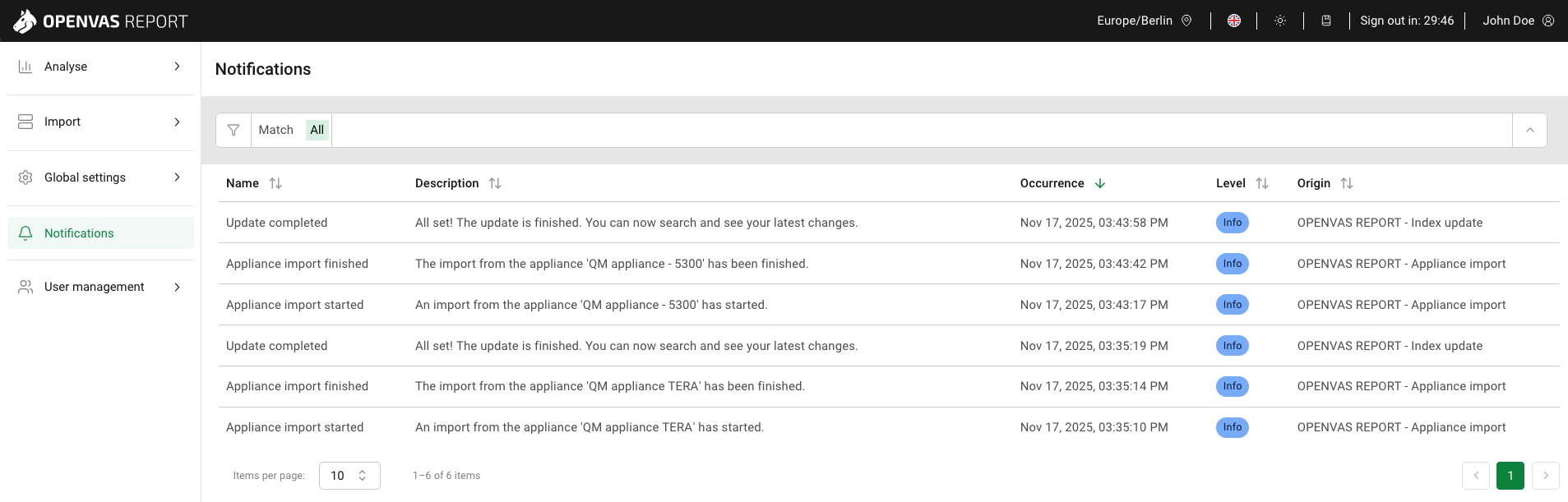
Task: Click the document icon in top bar
Action: [x=1326, y=21]
